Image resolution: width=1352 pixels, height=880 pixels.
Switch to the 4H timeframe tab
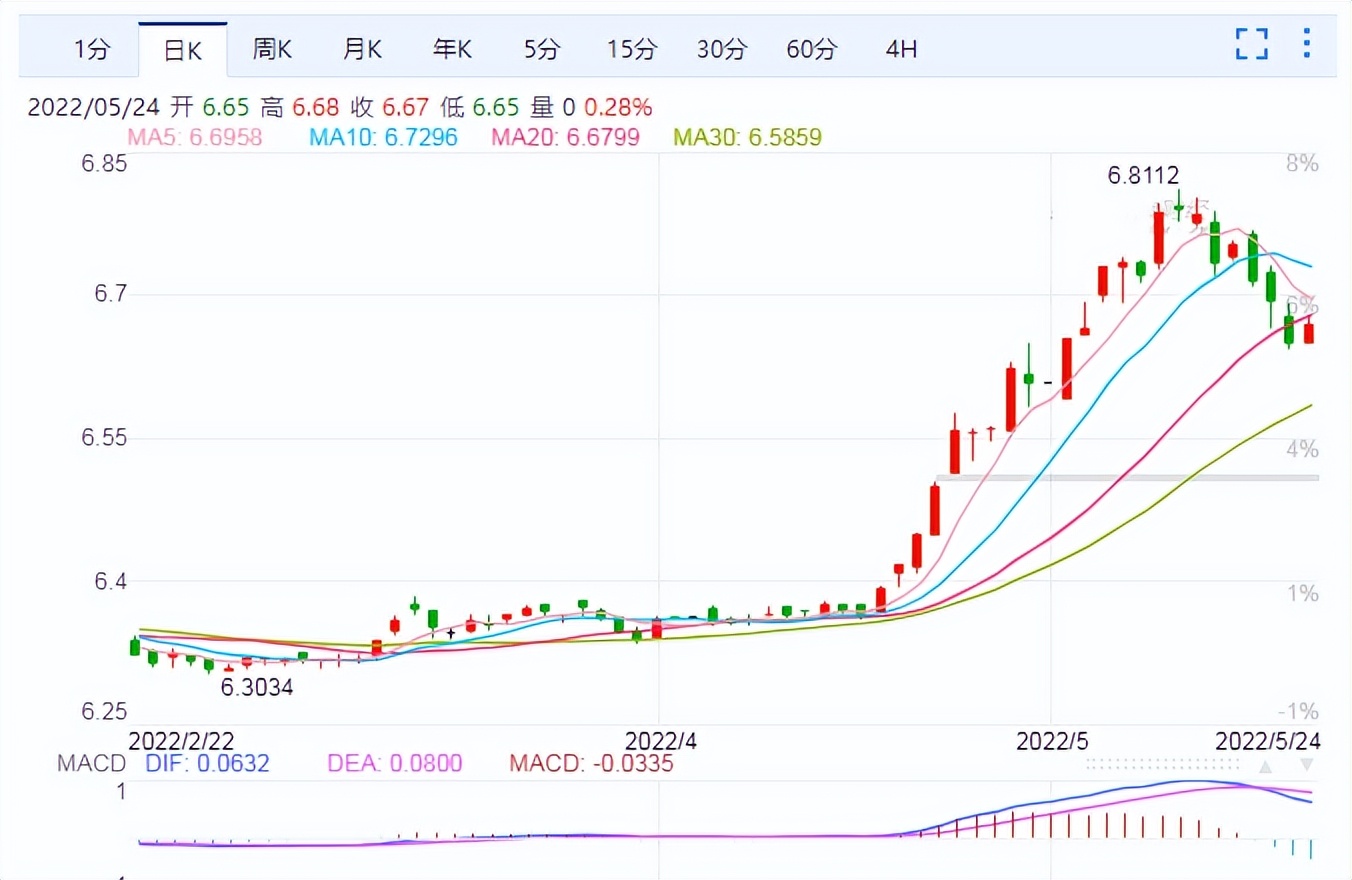click(899, 48)
